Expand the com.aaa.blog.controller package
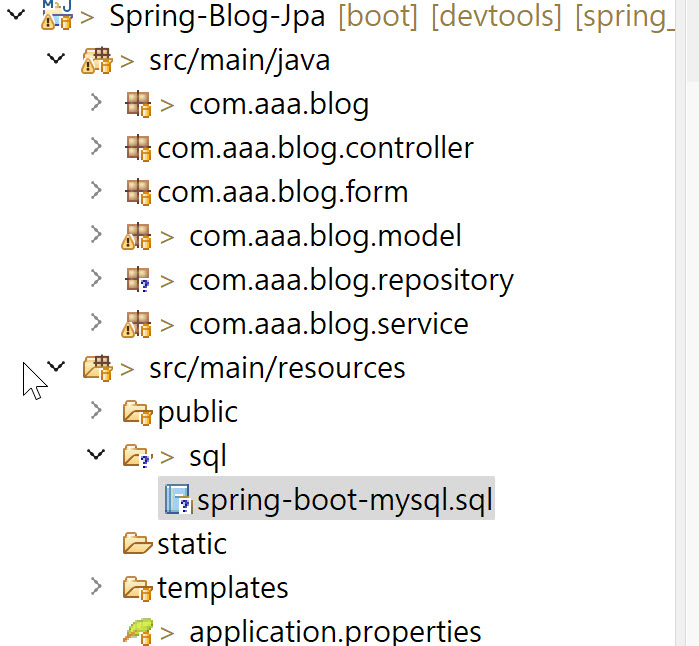699x646 pixels. [96, 146]
